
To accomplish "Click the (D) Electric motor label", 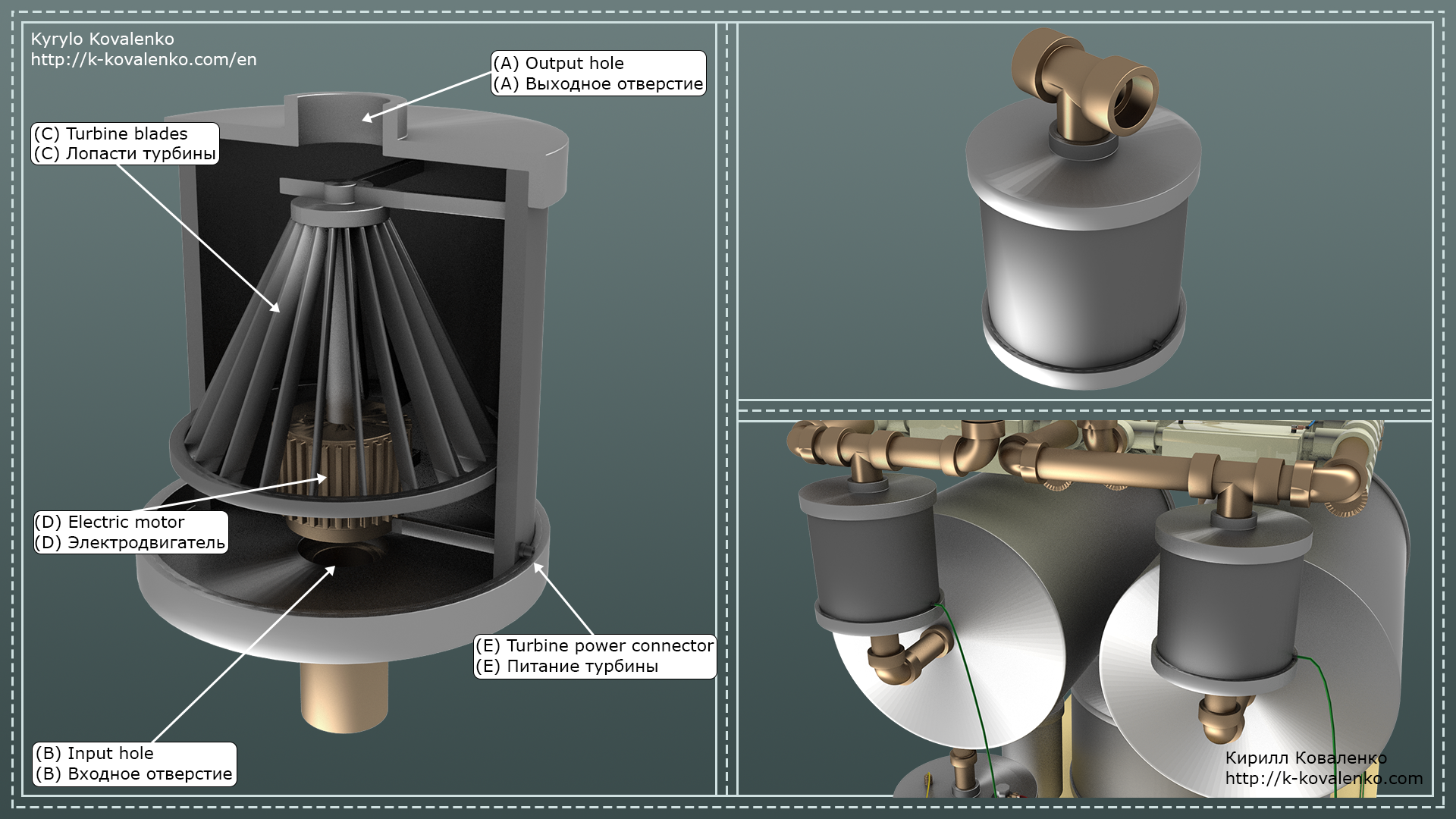I will [130, 532].
